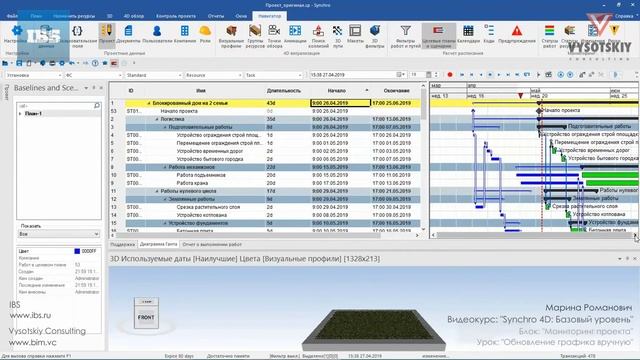Open the Роли hard hat icon

pos(205,31)
